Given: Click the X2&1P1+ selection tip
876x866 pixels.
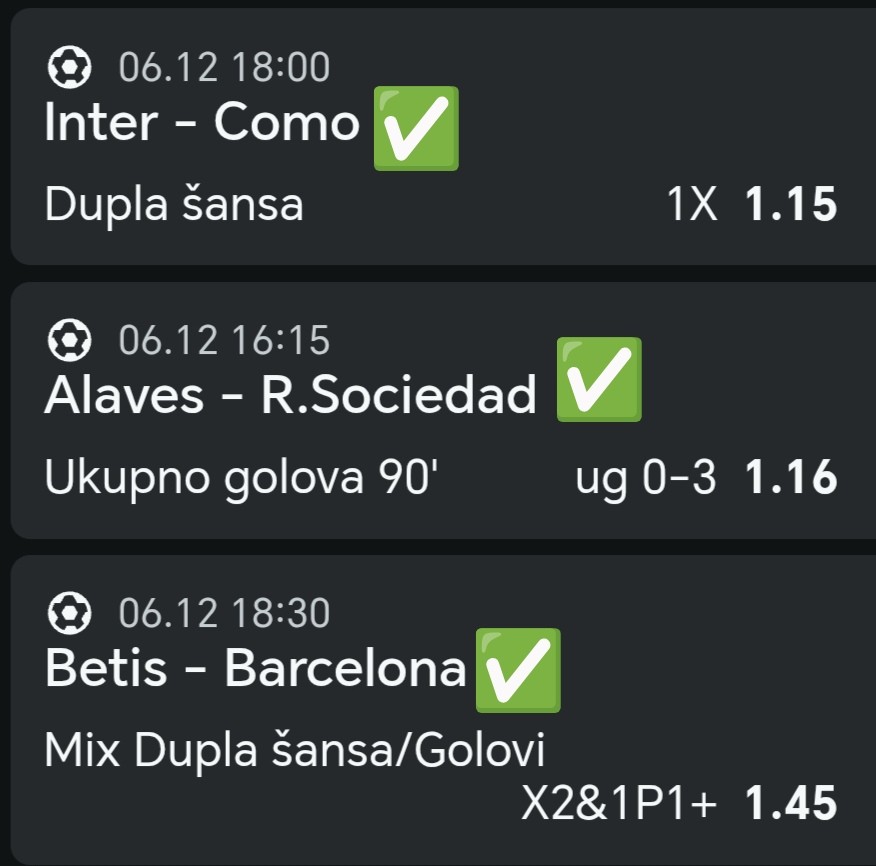Looking at the screenshot, I should pyautogui.click(x=619, y=803).
